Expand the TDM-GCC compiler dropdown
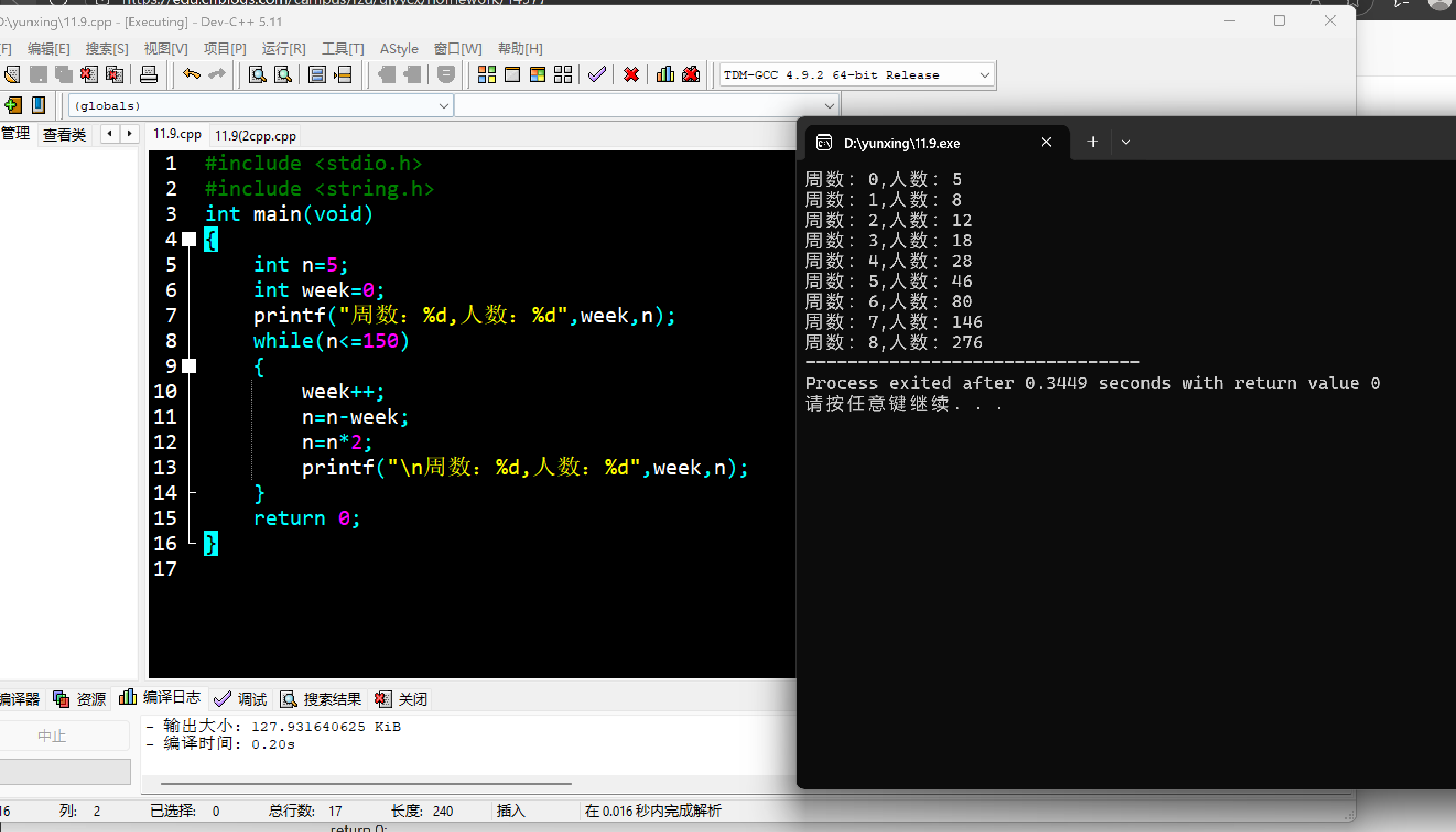The height and width of the screenshot is (832, 1456). [984, 75]
